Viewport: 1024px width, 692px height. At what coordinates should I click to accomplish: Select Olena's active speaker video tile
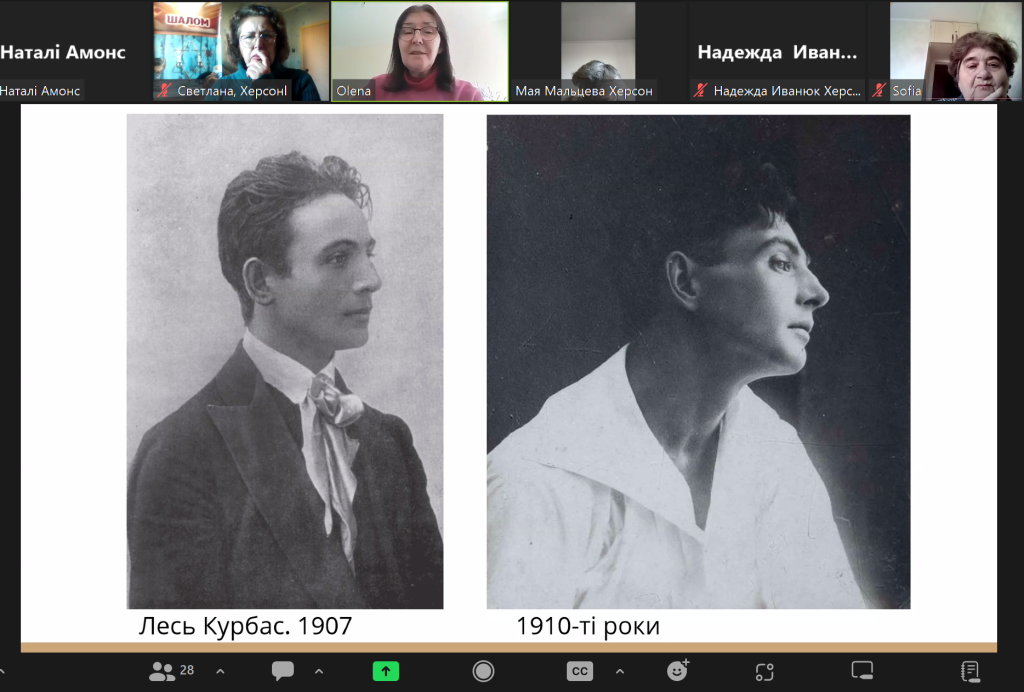[420, 50]
